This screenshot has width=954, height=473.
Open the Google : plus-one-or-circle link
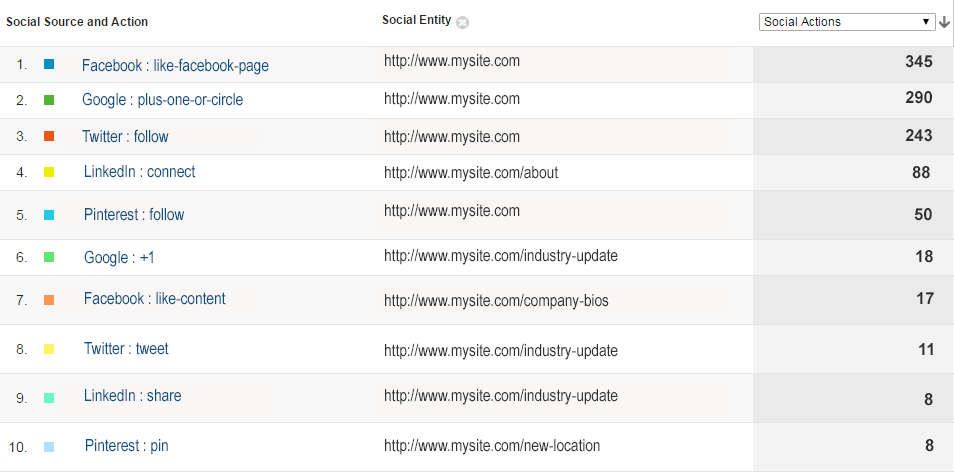(x=162, y=100)
